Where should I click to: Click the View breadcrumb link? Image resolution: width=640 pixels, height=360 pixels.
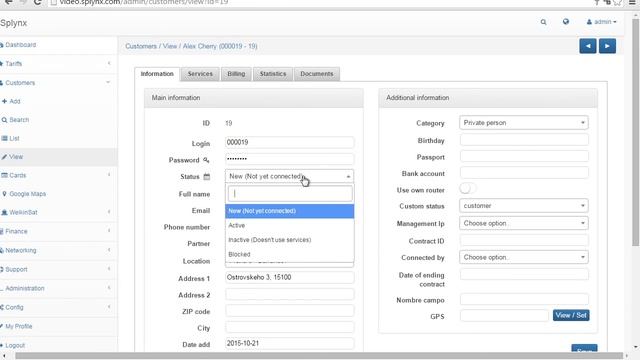tap(170, 47)
